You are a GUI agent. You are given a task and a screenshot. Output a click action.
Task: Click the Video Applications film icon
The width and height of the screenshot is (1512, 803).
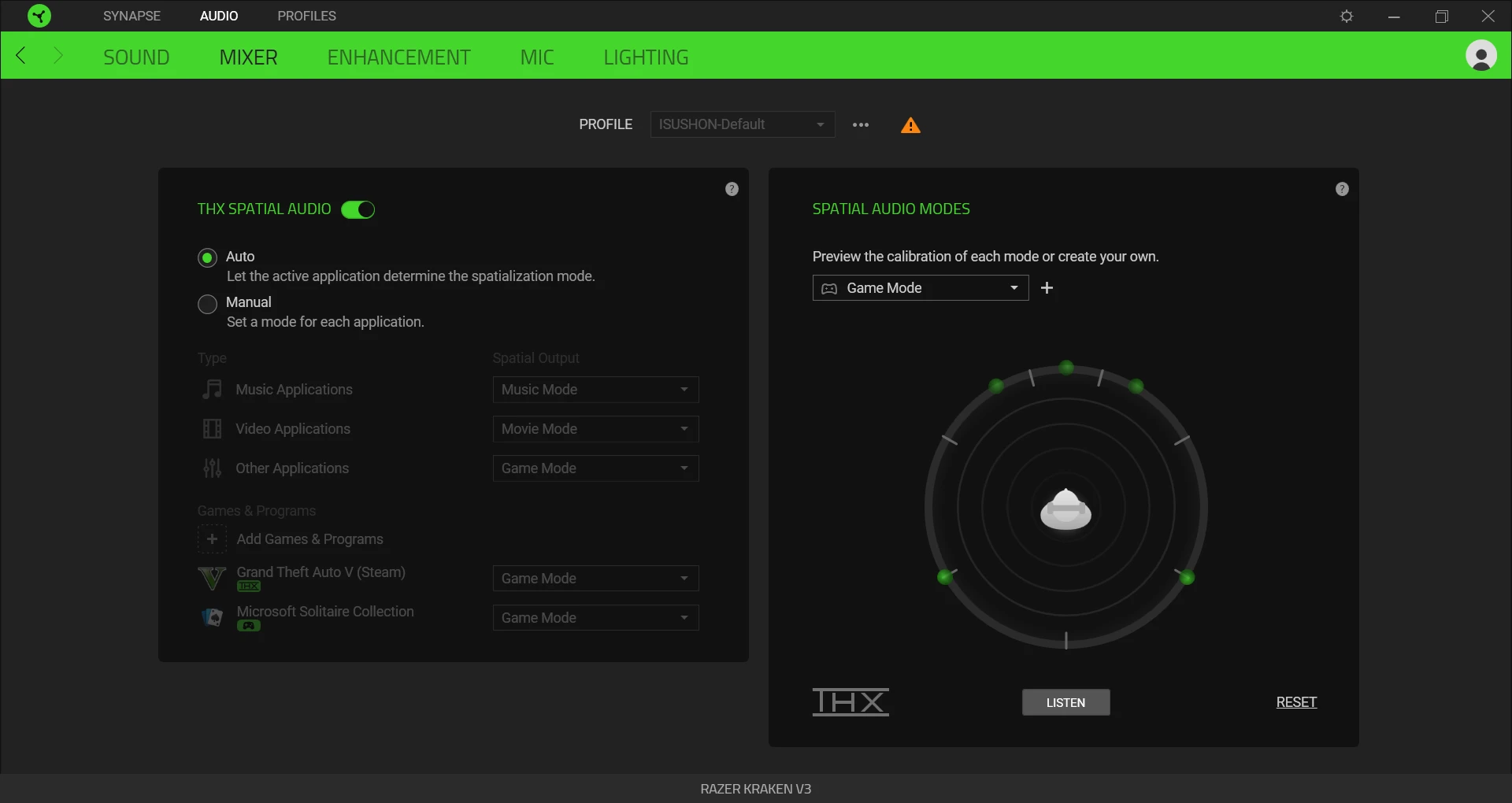(212, 428)
